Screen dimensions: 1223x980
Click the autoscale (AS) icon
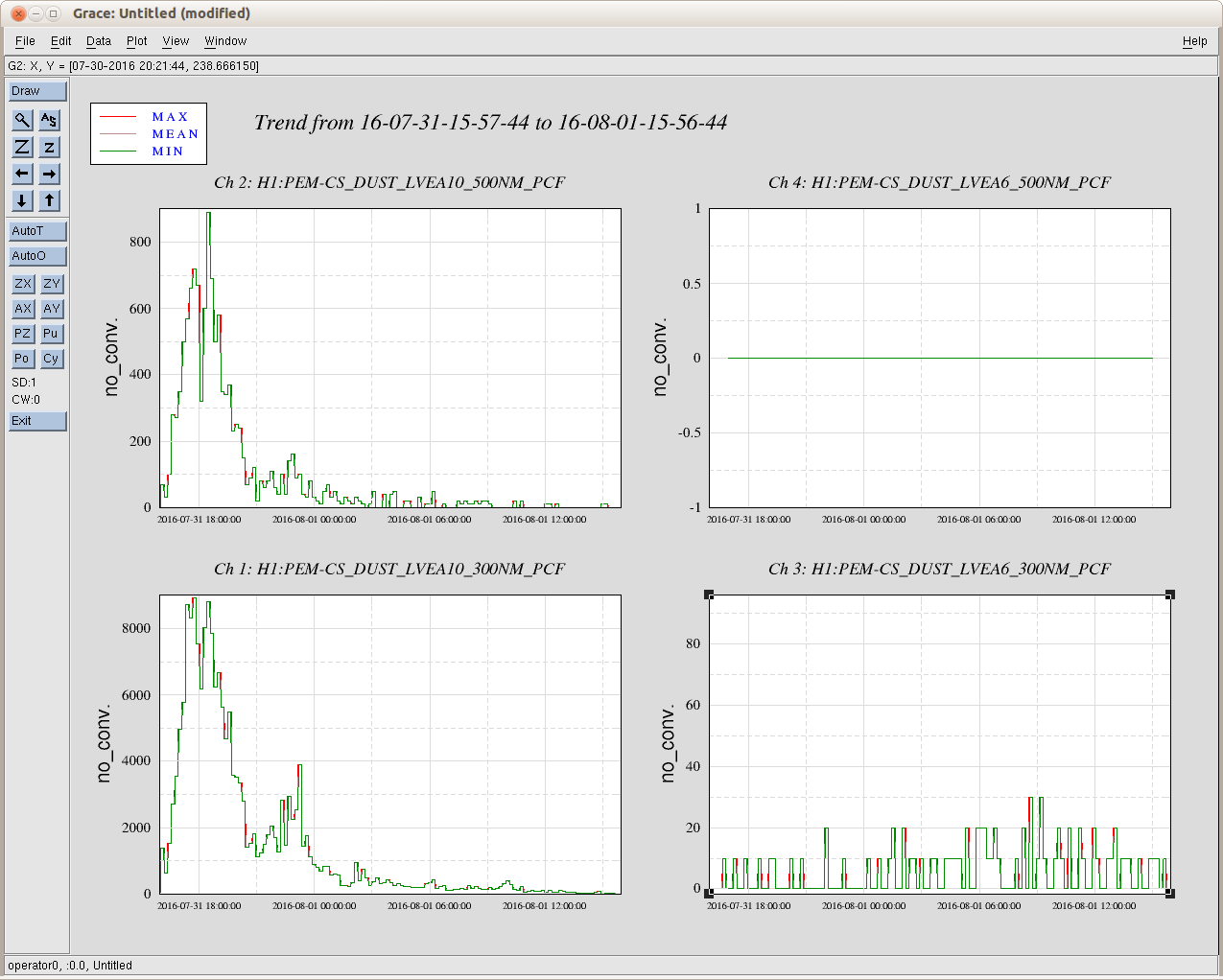click(50, 120)
